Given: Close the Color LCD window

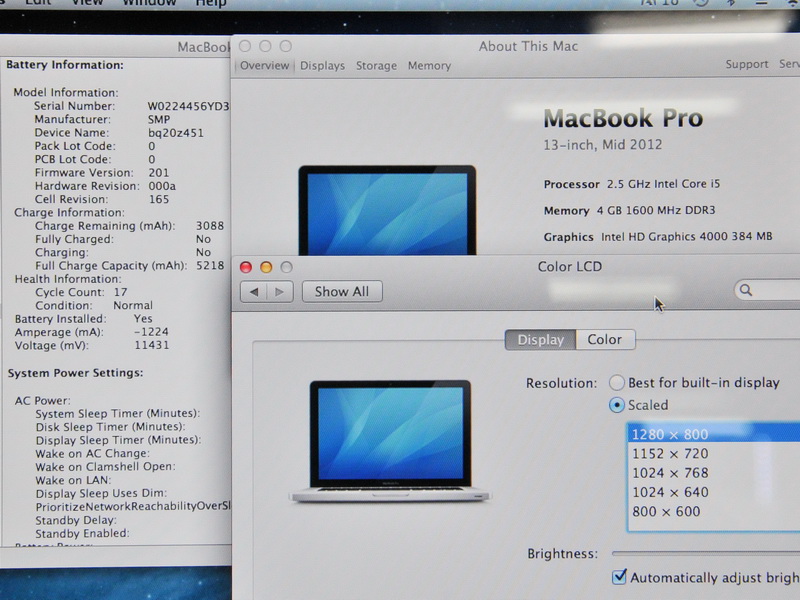Looking at the screenshot, I should (246, 267).
